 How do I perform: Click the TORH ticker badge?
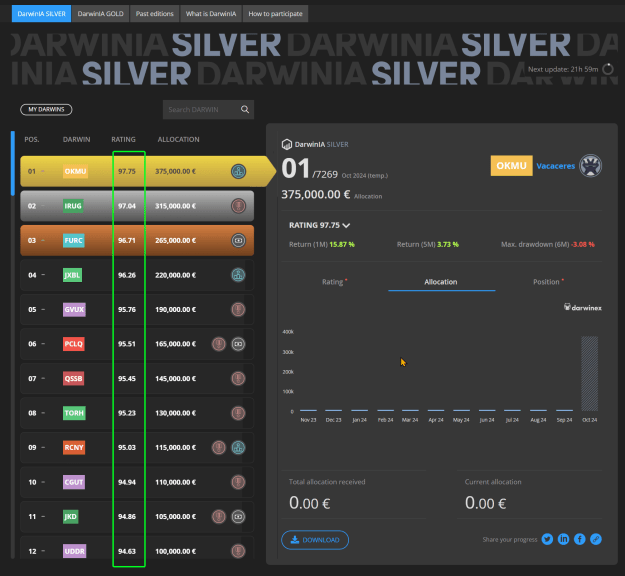74,413
